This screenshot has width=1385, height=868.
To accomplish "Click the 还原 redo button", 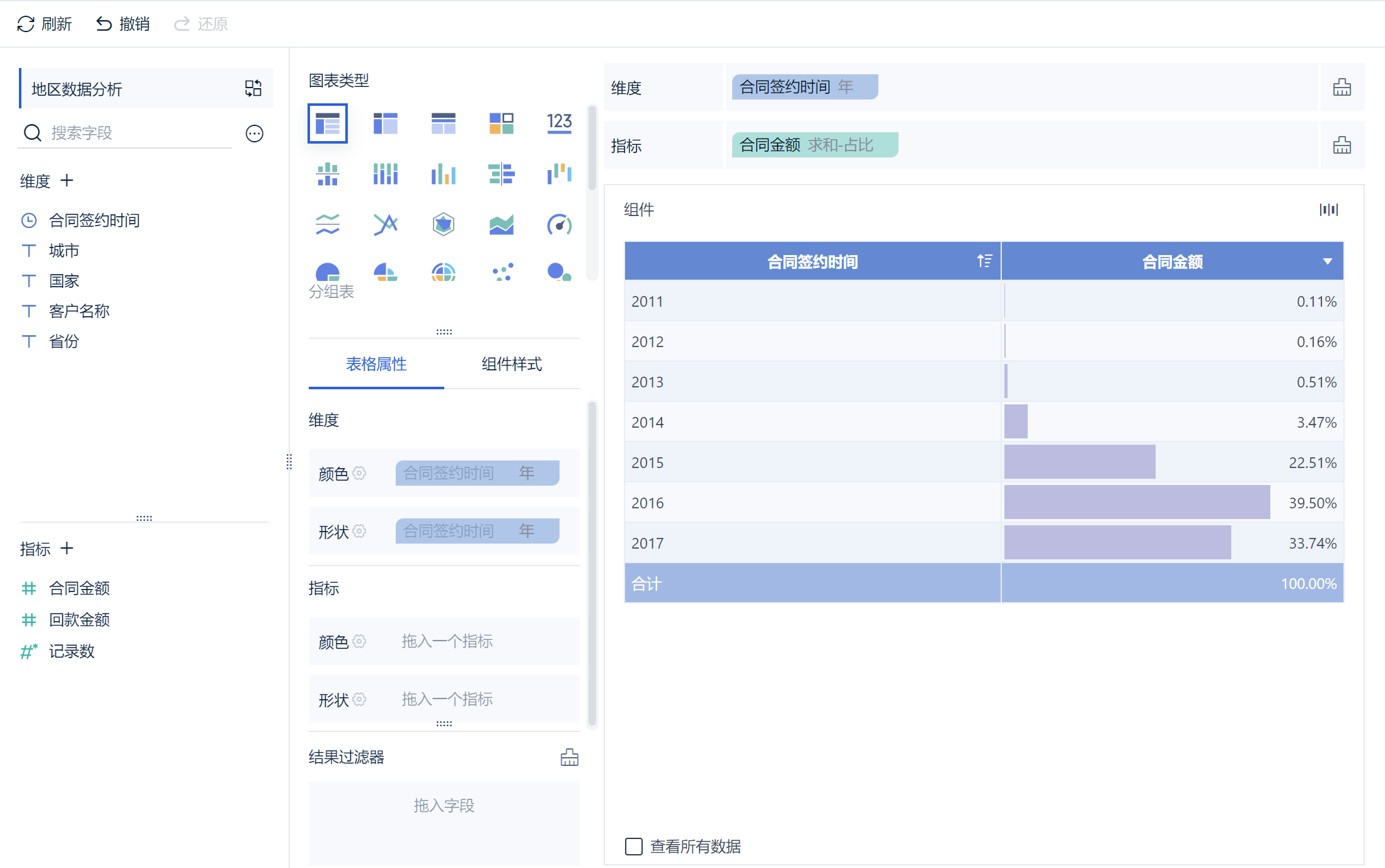I will 201,24.
